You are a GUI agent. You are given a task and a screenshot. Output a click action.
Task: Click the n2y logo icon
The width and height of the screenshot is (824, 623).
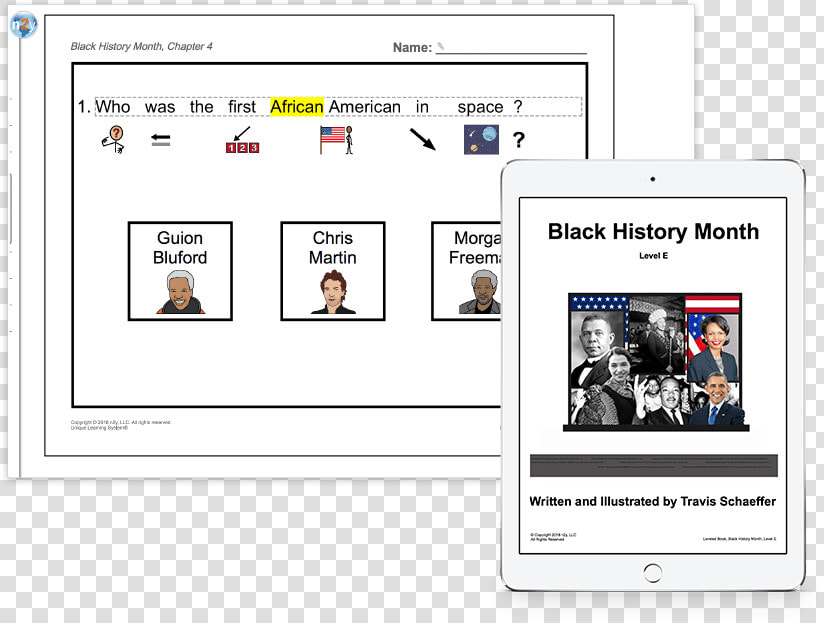24,24
